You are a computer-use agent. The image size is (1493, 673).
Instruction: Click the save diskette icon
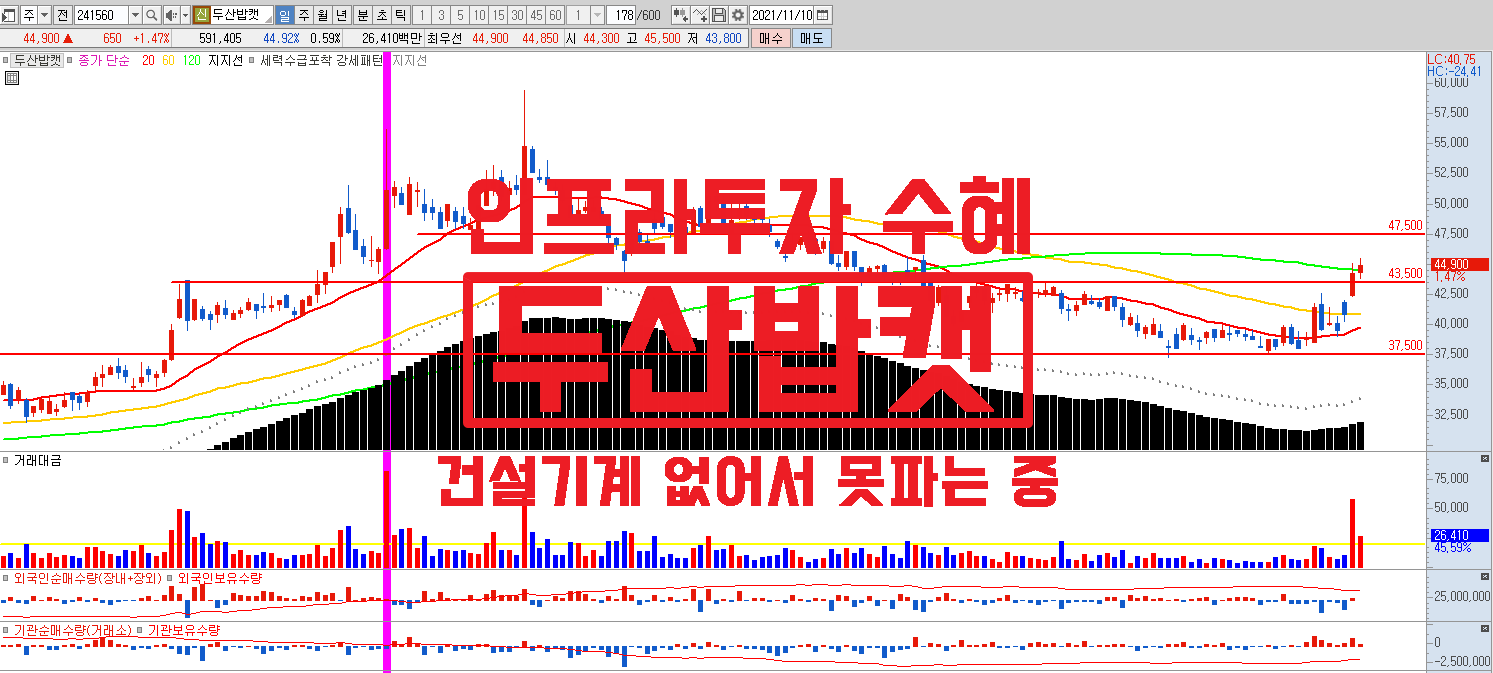(718, 15)
